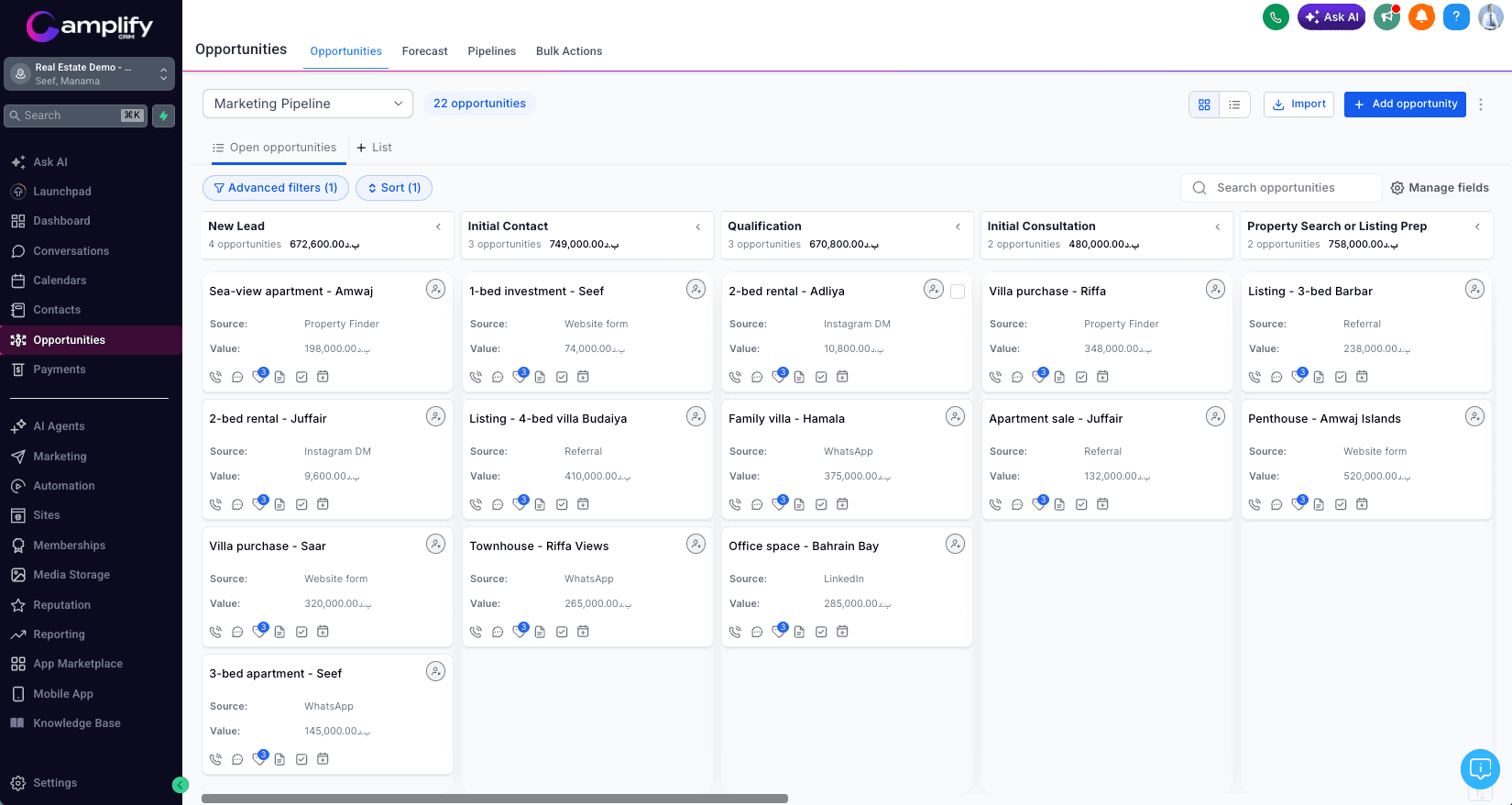
Task: Click the Ask AI button in header
Action: coord(1331,17)
